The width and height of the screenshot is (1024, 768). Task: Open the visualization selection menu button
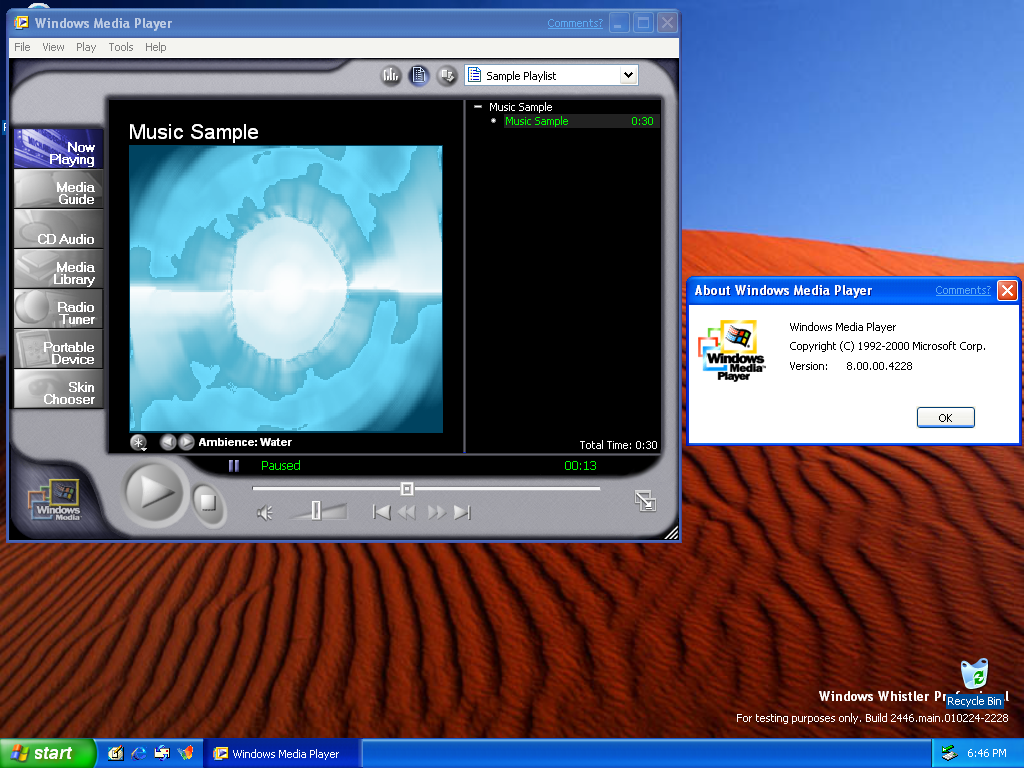tap(139, 442)
